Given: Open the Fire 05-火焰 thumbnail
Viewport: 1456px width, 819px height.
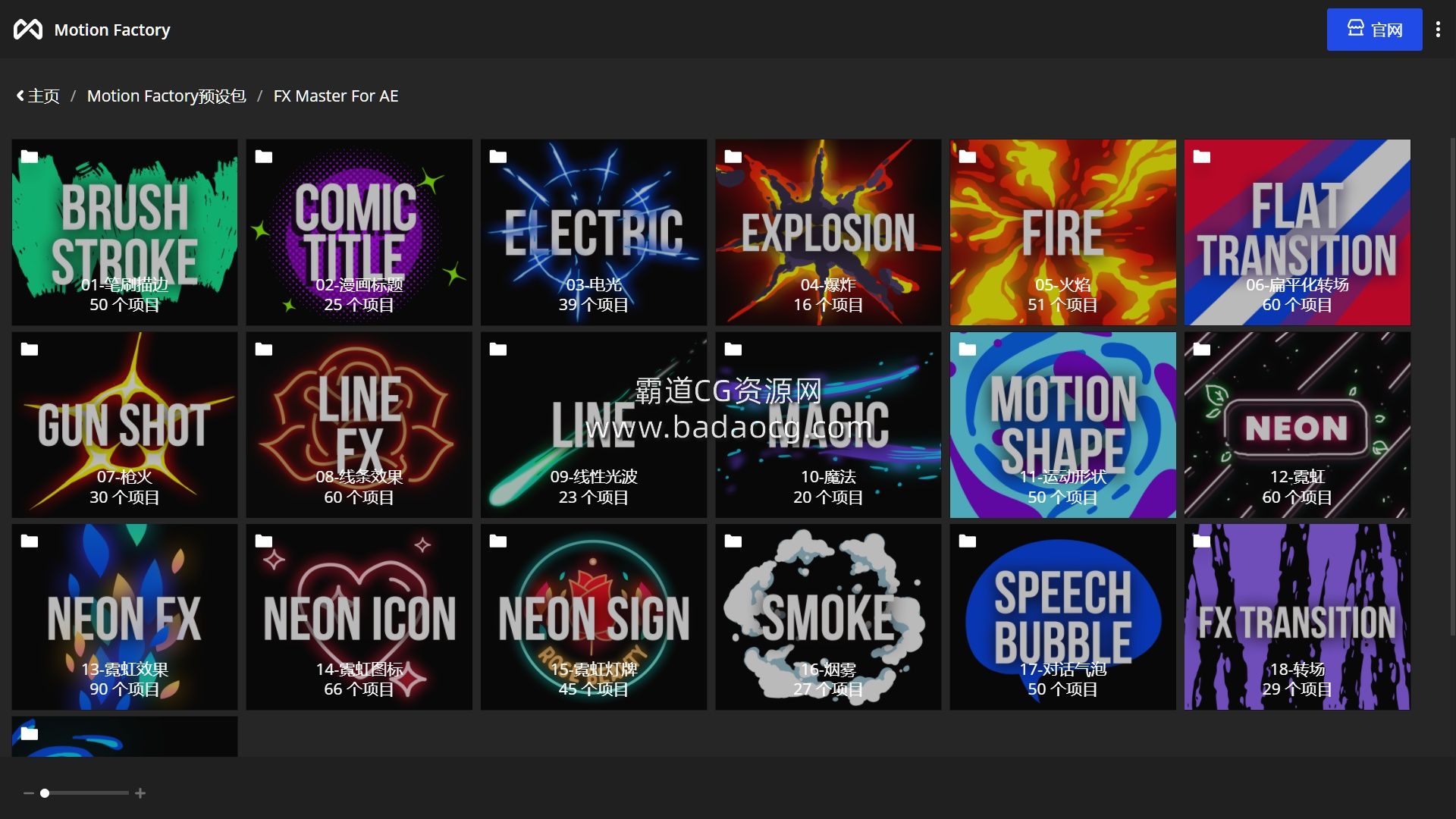Looking at the screenshot, I should (x=1063, y=232).
